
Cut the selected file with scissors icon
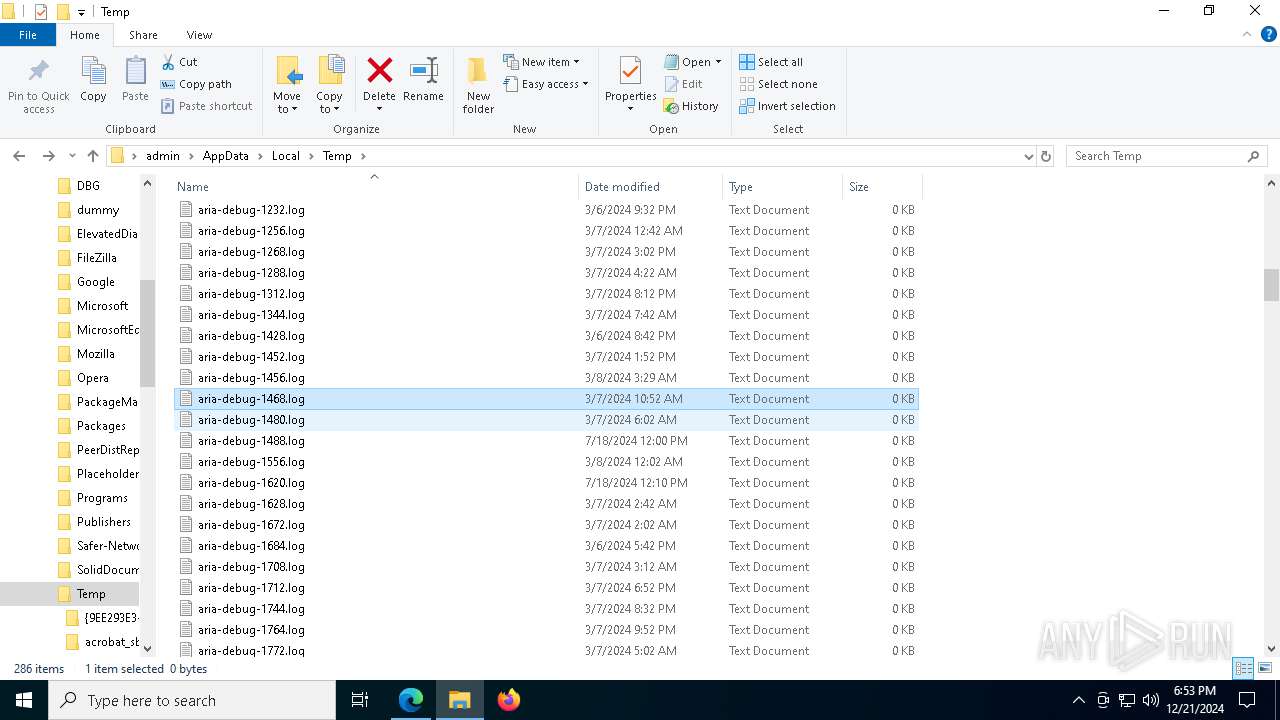tap(179, 62)
